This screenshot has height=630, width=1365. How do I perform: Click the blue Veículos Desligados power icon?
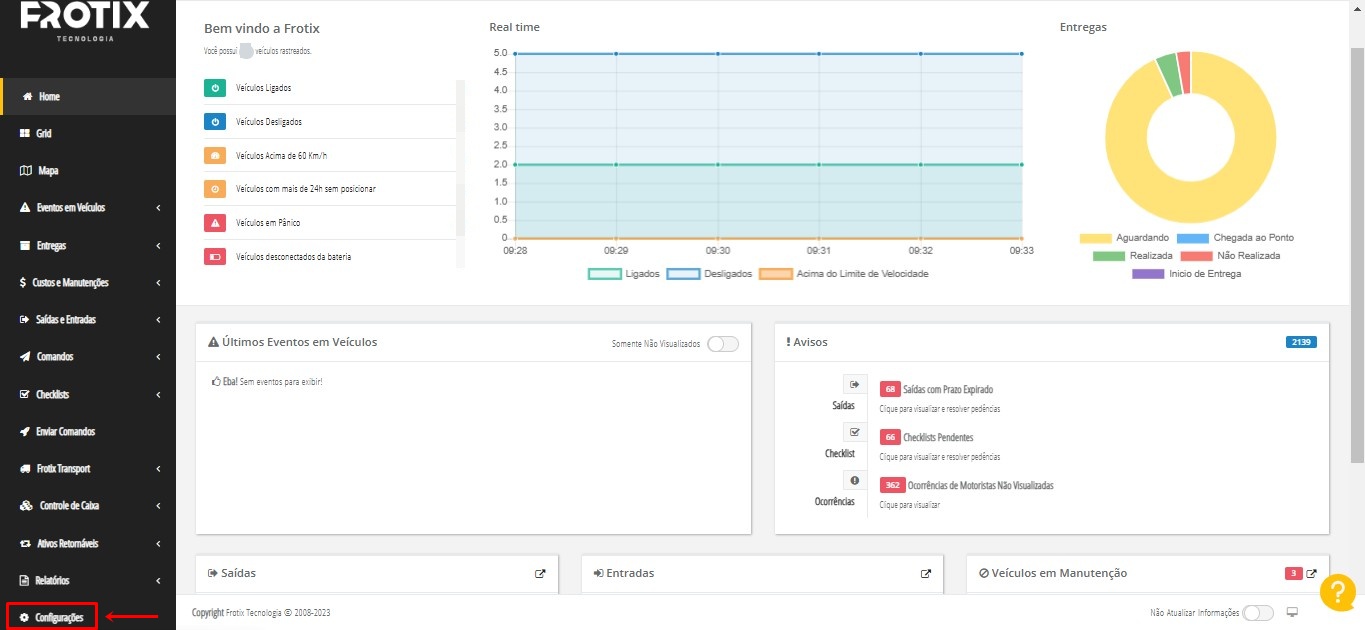[215, 122]
